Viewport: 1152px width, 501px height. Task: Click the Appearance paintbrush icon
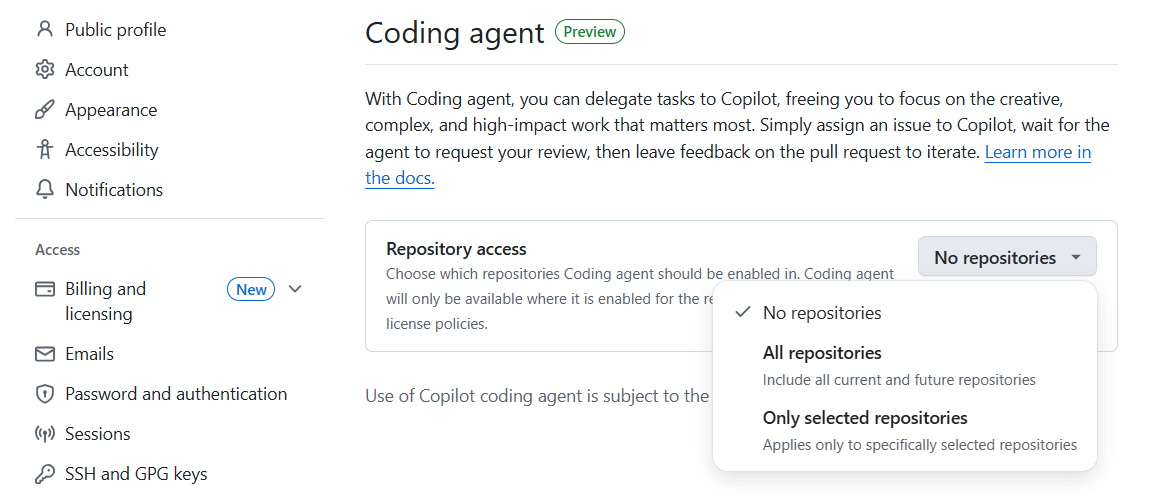coord(44,110)
